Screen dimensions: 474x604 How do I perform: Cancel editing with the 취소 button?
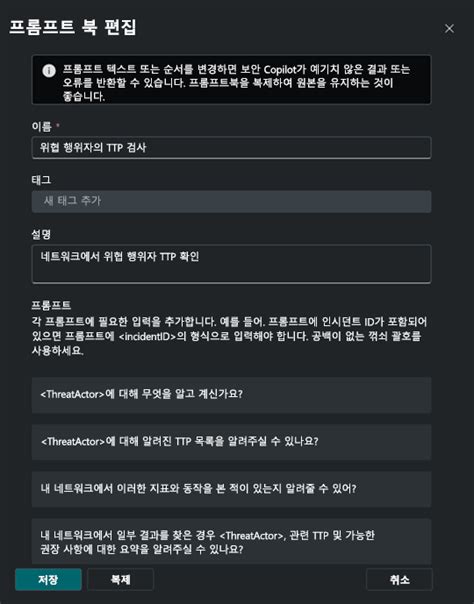(x=399, y=579)
